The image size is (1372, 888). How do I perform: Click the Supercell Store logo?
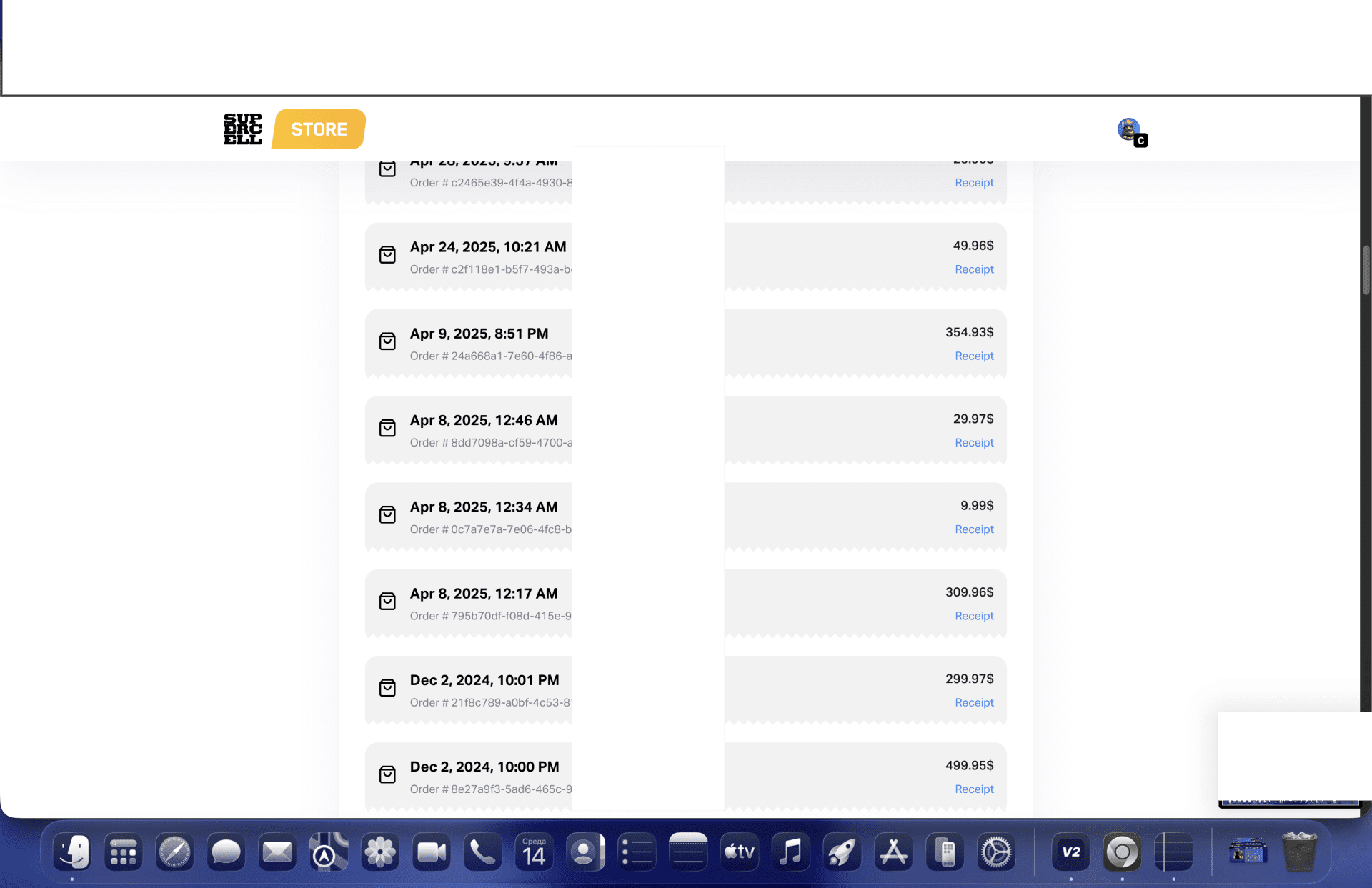coord(294,129)
